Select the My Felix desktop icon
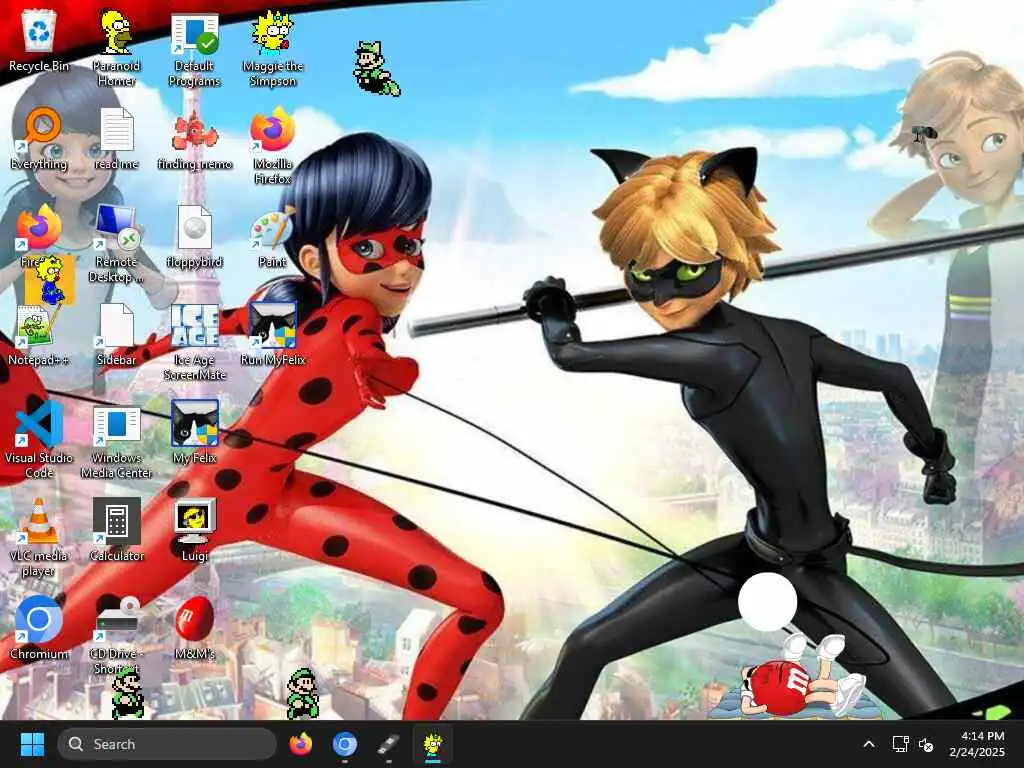The image size is (1024, 768). [195, 432]
